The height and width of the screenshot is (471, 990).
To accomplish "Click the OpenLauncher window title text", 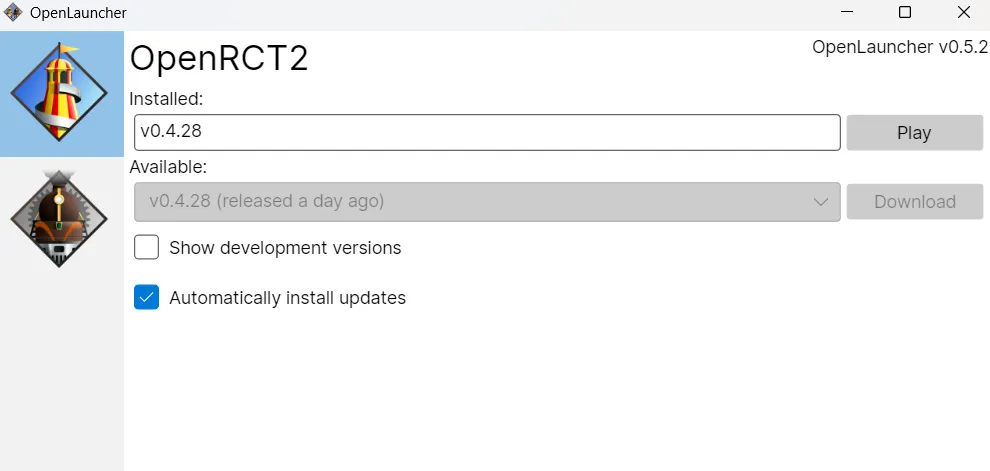I will pyautogui.click(x=79, y=13).
